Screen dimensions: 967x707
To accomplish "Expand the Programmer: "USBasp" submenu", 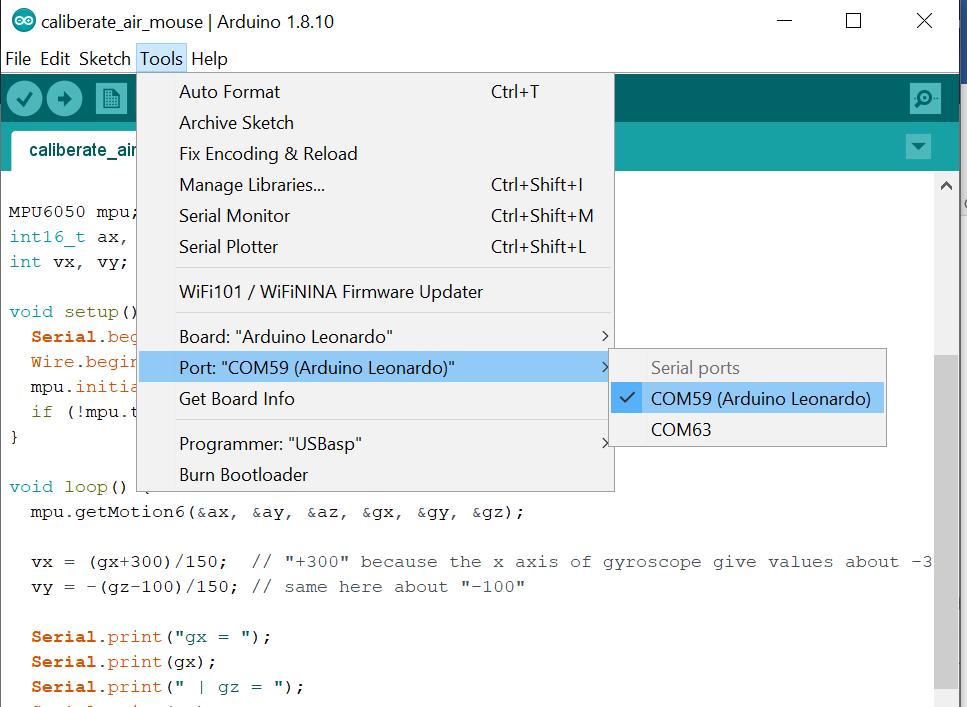I will click(376, 444).
